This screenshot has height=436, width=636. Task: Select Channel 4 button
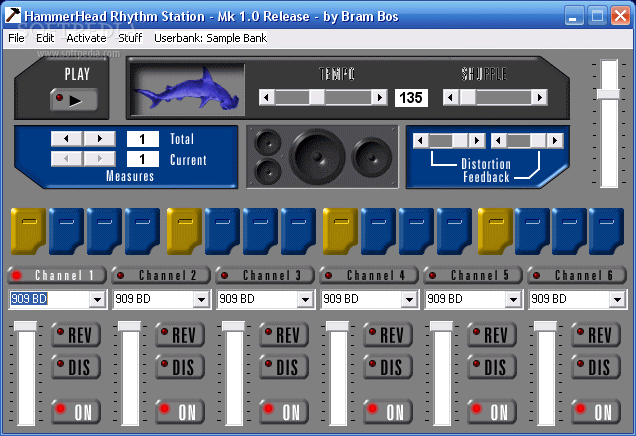(369, 275)
